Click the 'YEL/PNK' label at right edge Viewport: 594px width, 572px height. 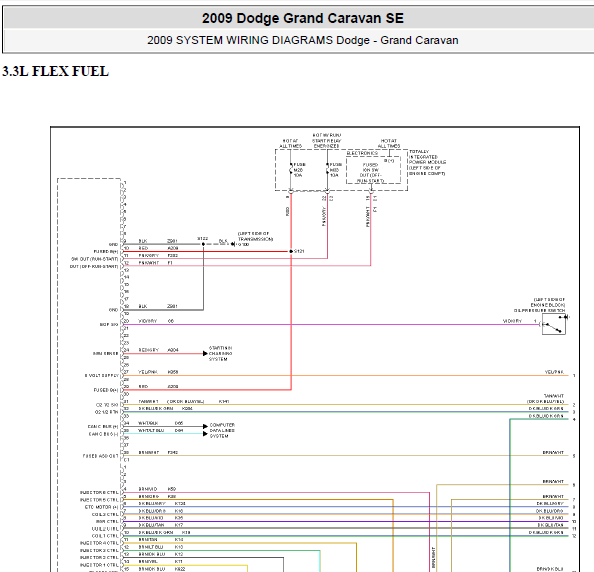point(554,372)
